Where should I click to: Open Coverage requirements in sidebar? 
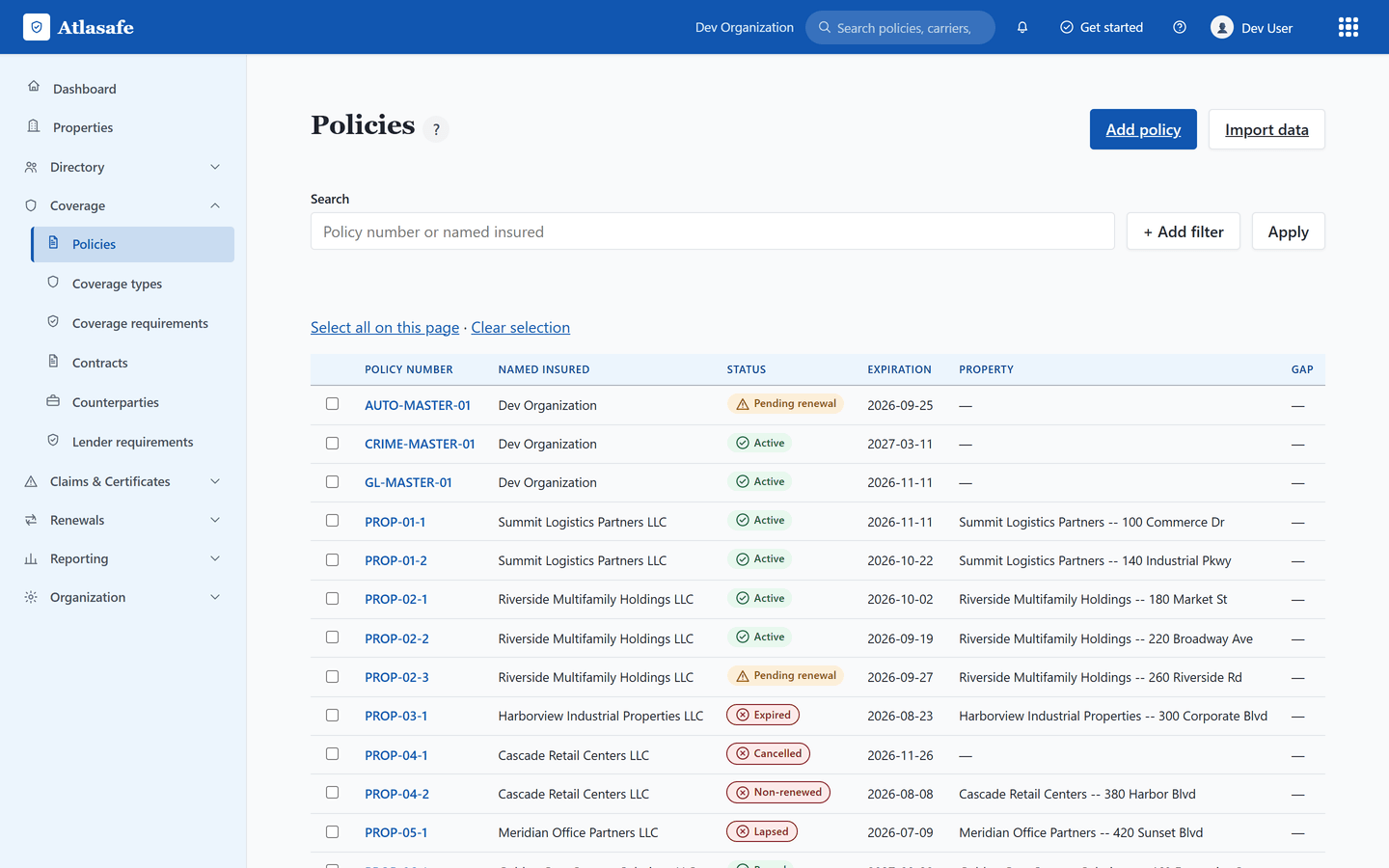click(x=133, y=323)
